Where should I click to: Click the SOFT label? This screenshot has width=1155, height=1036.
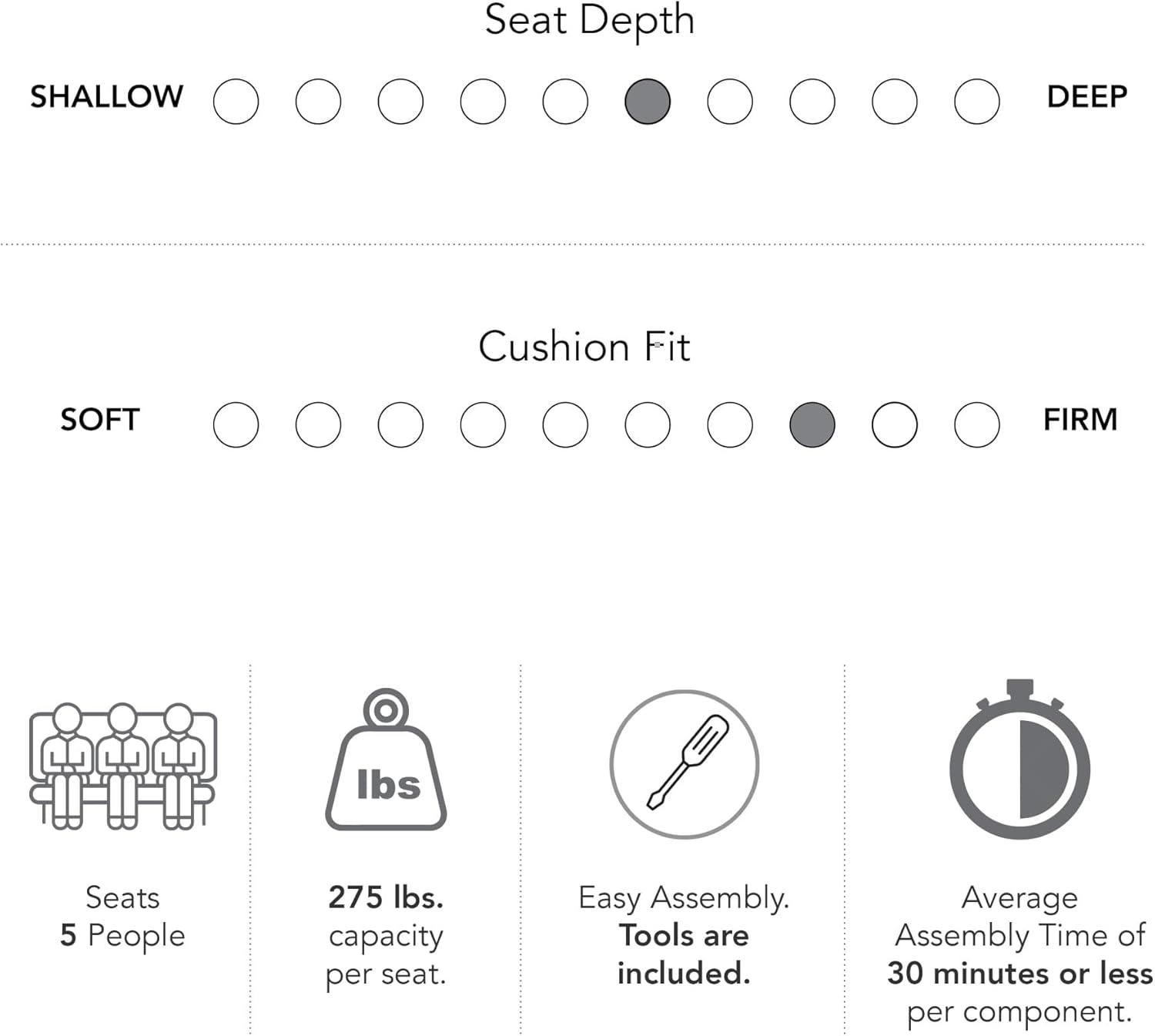point(100,420)
